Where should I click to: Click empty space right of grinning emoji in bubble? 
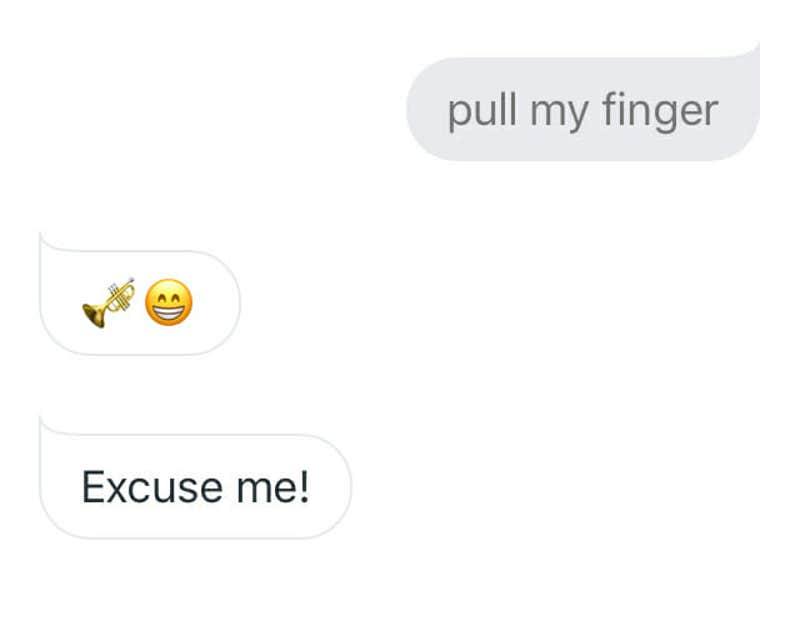(215, 304)
